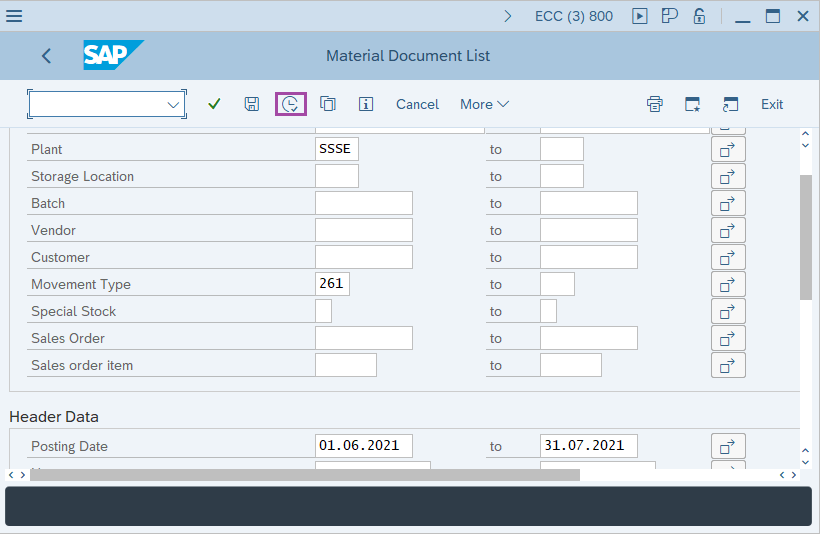
Task: Click the Cancel button
Action: click(x=417, y=104)
